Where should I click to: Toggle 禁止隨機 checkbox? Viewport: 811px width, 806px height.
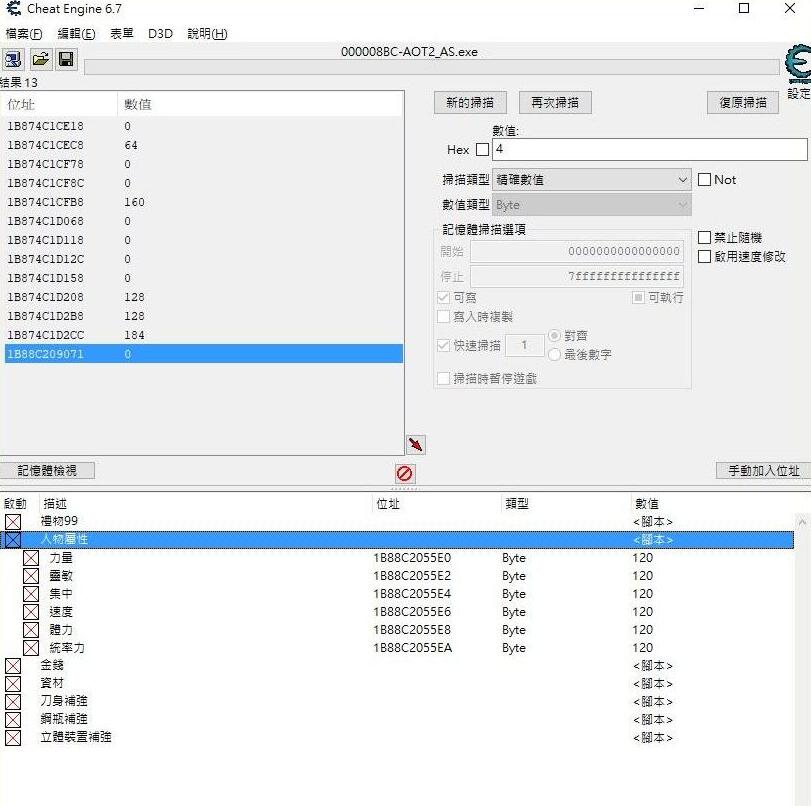(704, 237)
